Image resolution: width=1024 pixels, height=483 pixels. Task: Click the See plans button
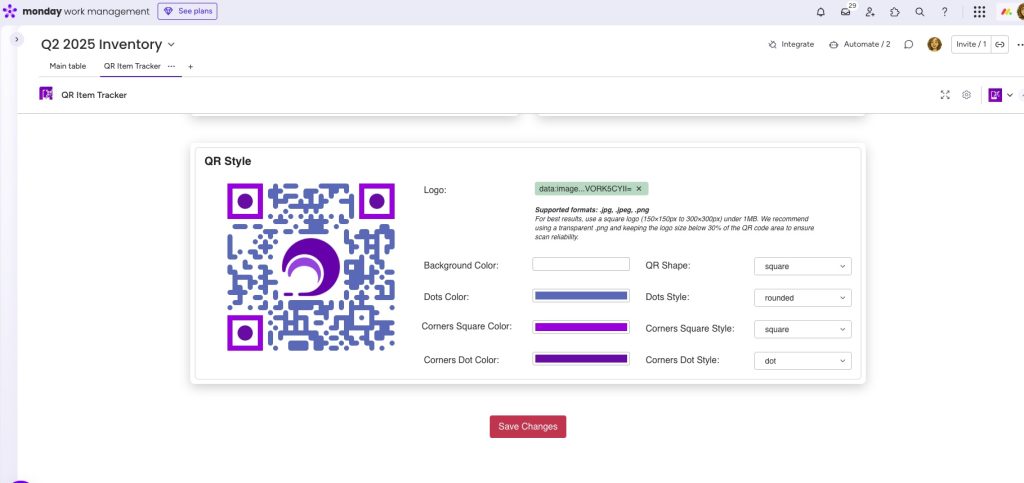coord(187,11)
